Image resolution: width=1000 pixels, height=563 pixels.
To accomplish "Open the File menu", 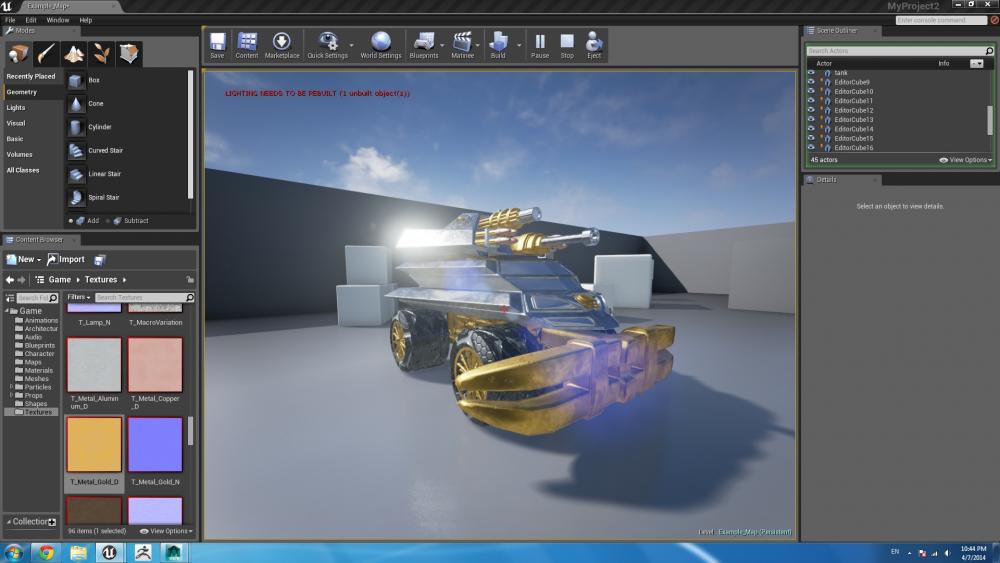I will [10, 20].
